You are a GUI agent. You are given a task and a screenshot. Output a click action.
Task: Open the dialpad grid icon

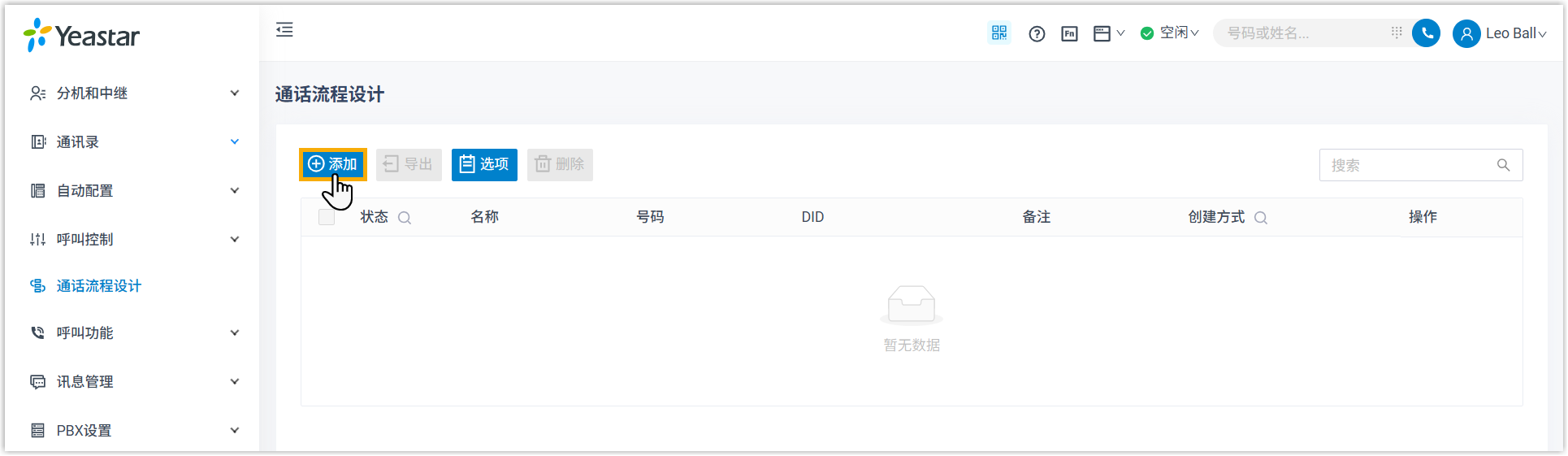point(1397,33)
